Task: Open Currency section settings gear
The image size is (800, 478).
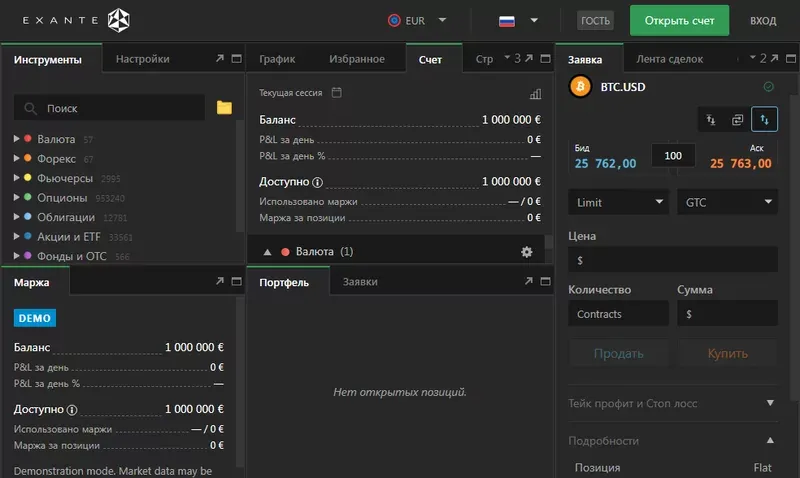Action: 527,251
